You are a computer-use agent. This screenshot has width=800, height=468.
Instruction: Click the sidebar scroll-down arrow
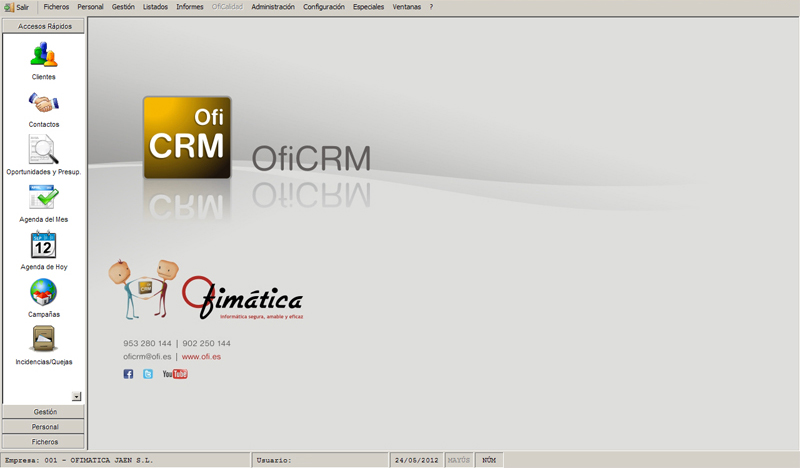click(x=77, y=396)
